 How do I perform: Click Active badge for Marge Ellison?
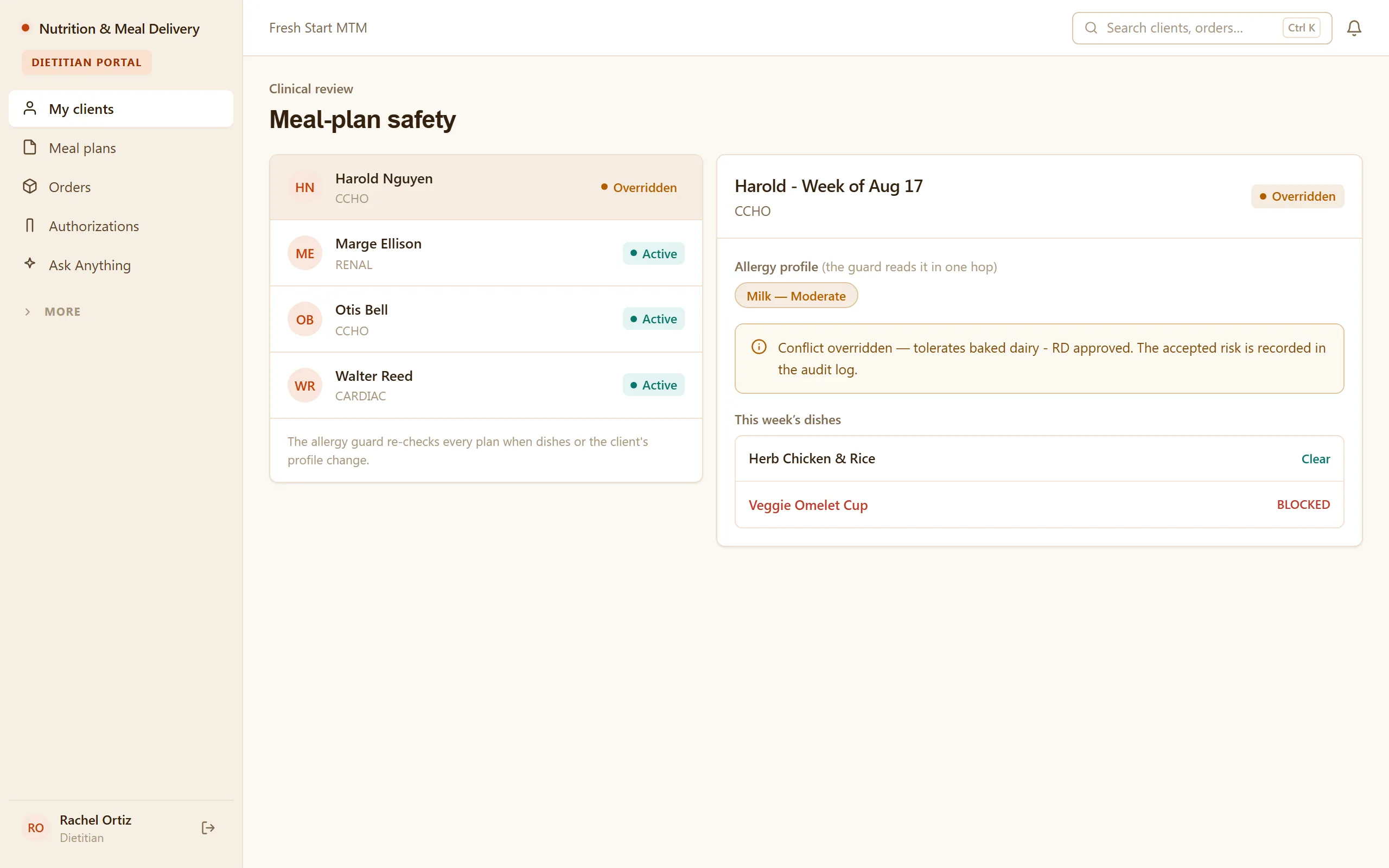(x=653, y=253)
